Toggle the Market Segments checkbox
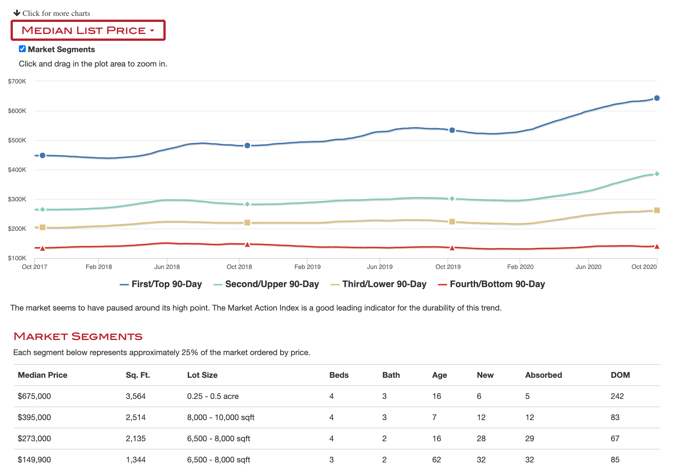The height and width of the screenshot is (476, 677). 22,49
